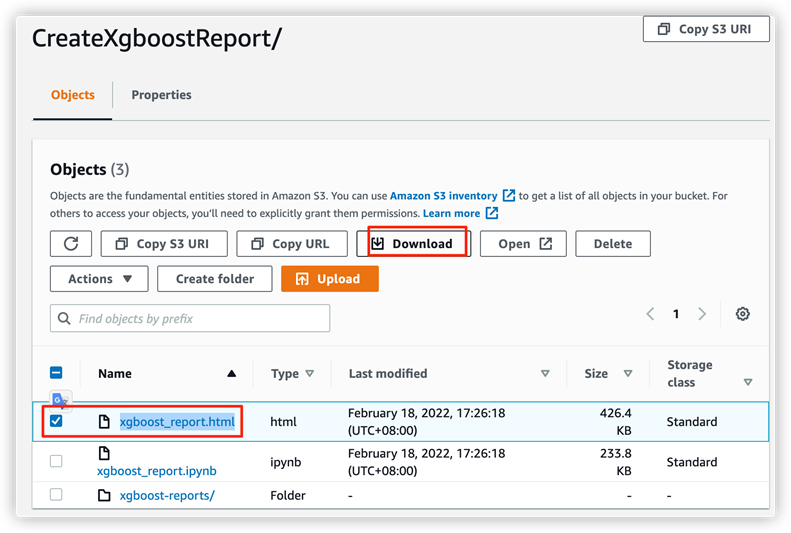The height and width of the screenshot is (533, 791).
Task: Click the Google Translate overlay icon
Action: coord(60,400)
